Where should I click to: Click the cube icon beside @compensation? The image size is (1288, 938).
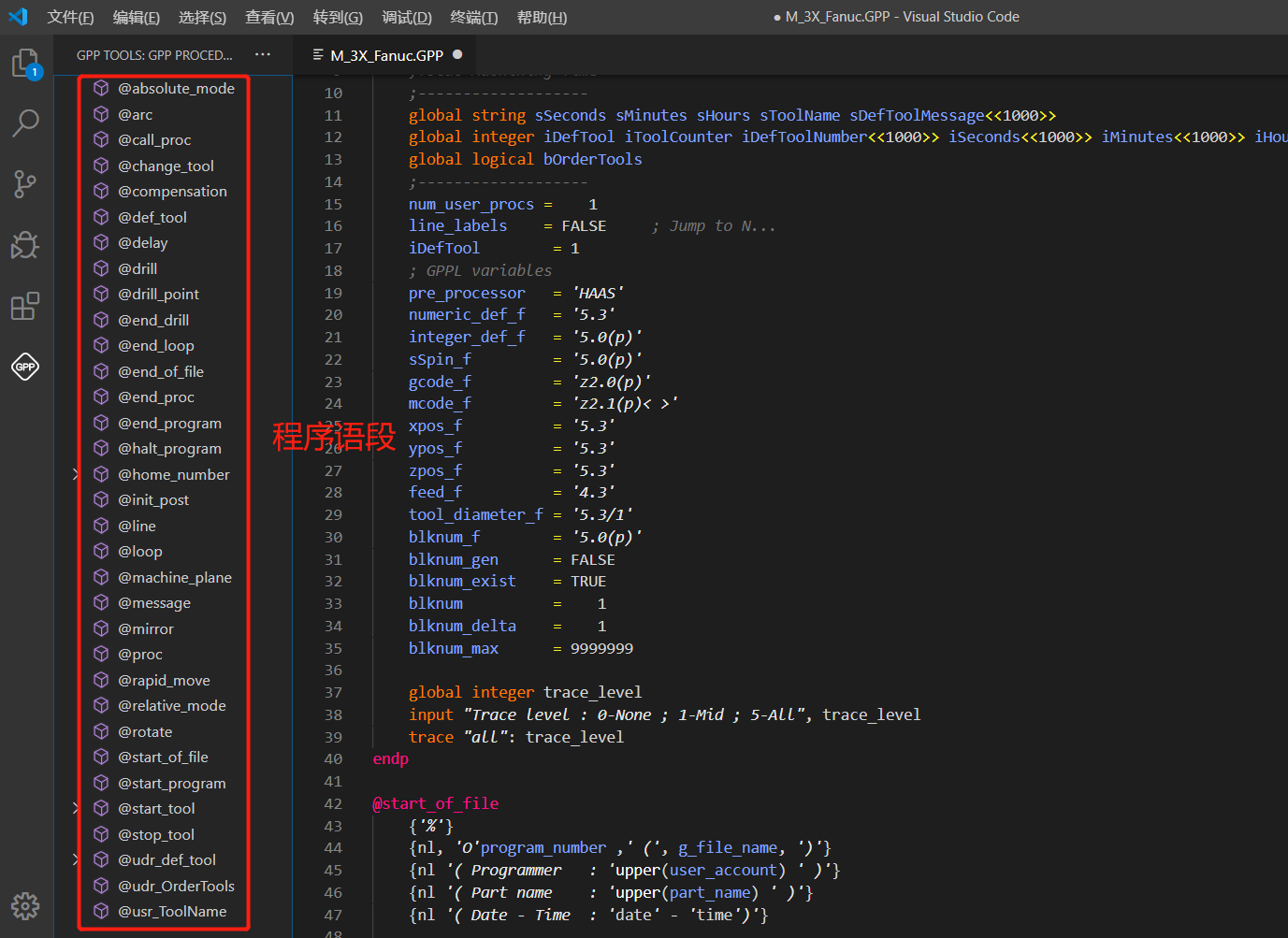coord(101,191)
